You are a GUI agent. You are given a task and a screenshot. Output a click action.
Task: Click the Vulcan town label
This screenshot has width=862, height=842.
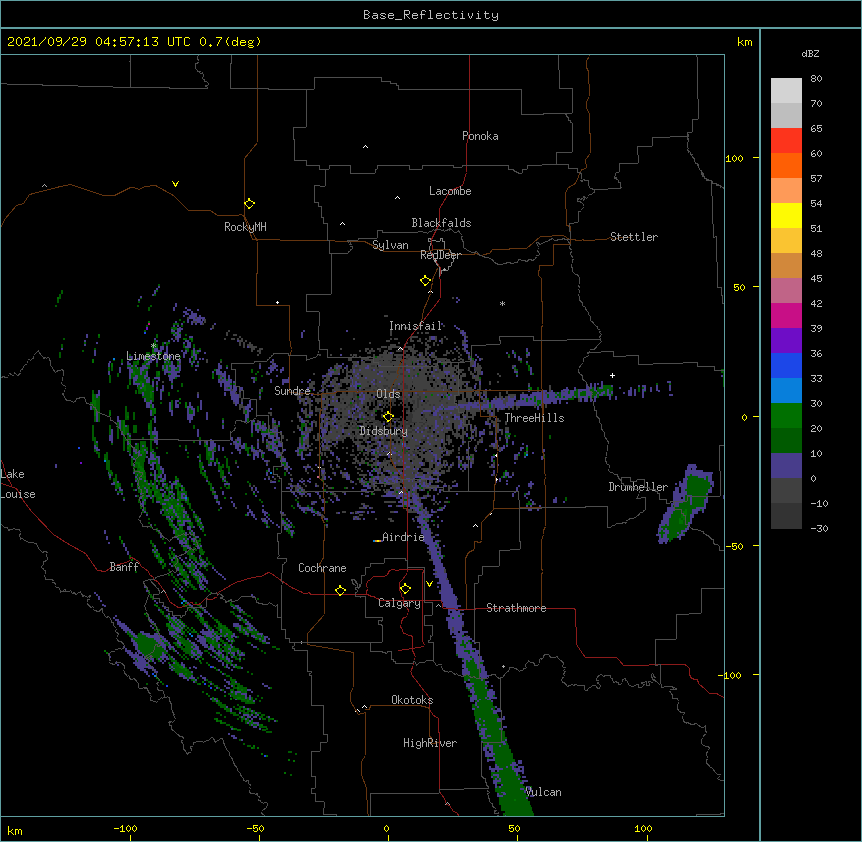pyautogui.click(x=543, y=792)
